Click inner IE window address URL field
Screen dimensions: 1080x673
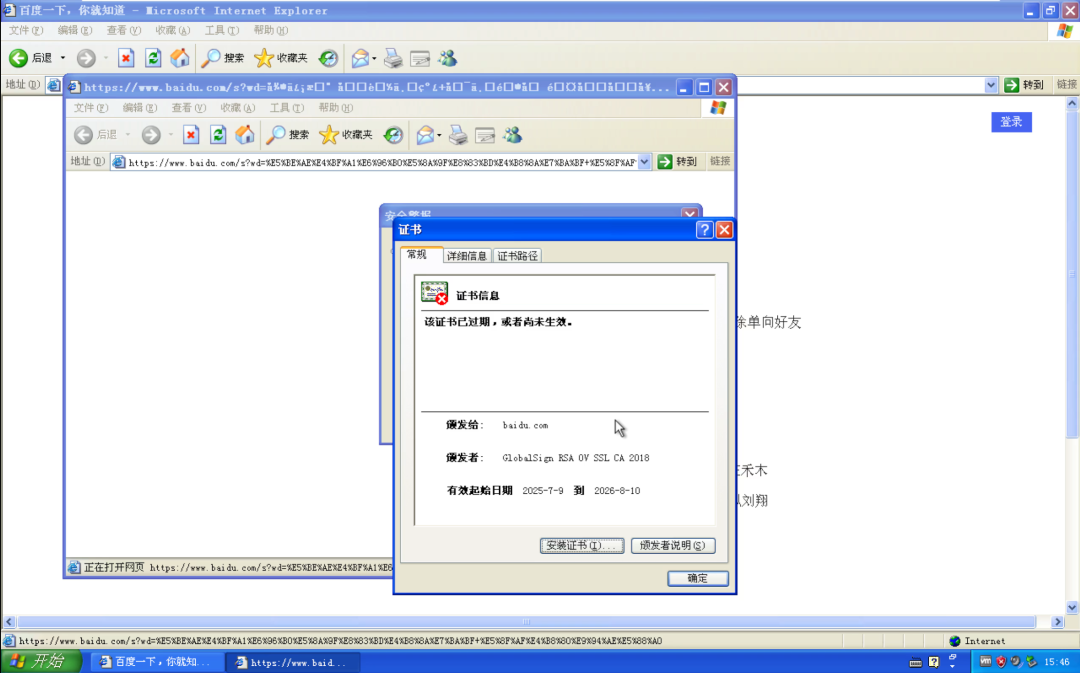[382, 163]
